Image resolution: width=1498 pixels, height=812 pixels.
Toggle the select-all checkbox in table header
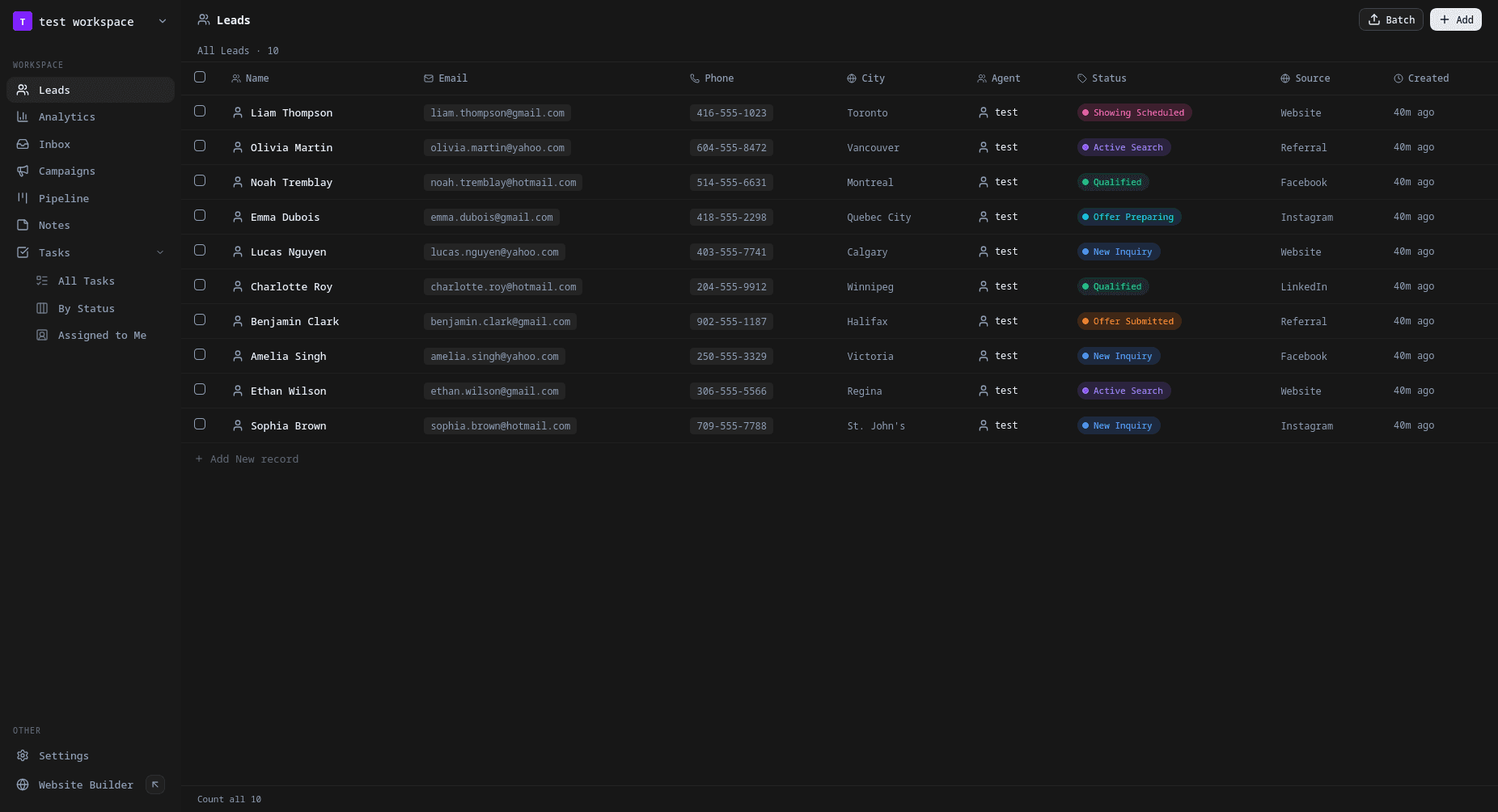pos(200,77)
